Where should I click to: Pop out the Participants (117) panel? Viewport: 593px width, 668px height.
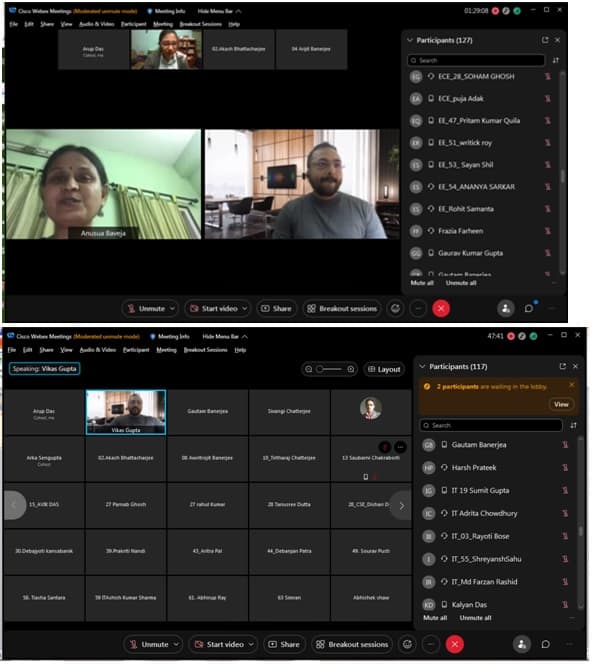(563, 366)
